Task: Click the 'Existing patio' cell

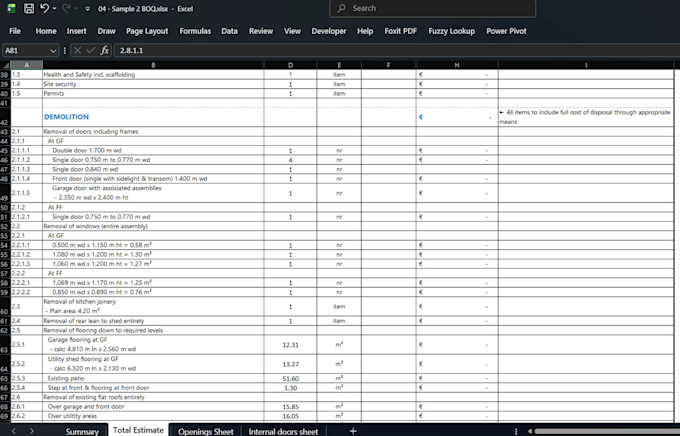Action: [153, 378]
